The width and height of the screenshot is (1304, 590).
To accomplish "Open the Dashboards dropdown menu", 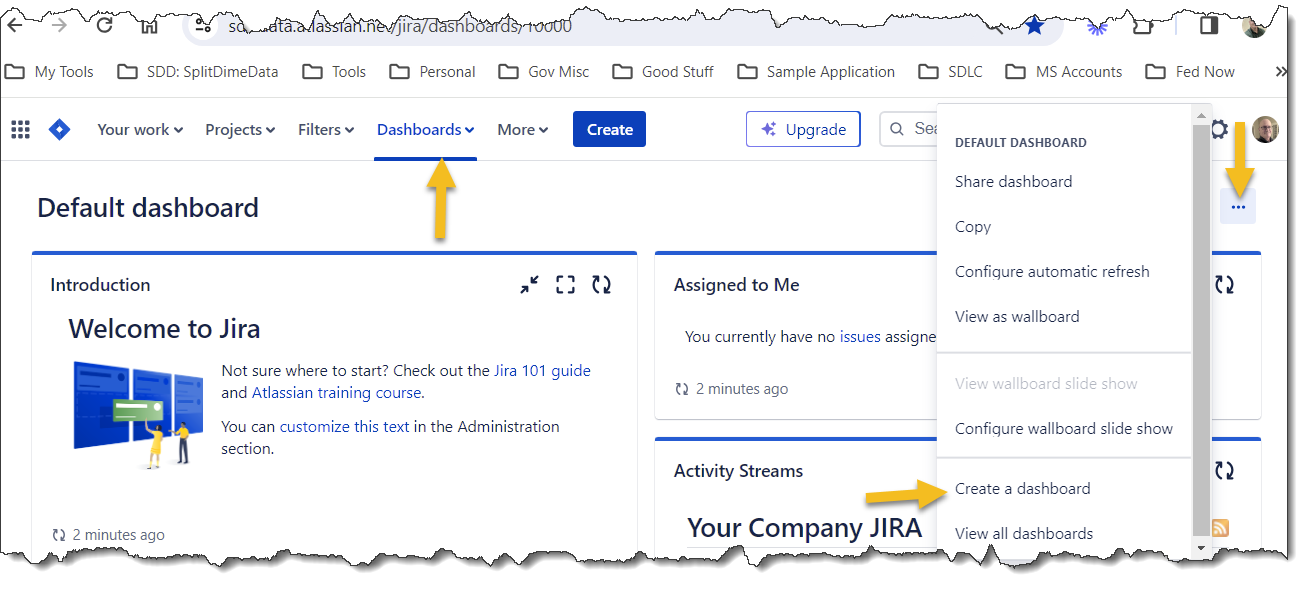I will pos(425,129).
